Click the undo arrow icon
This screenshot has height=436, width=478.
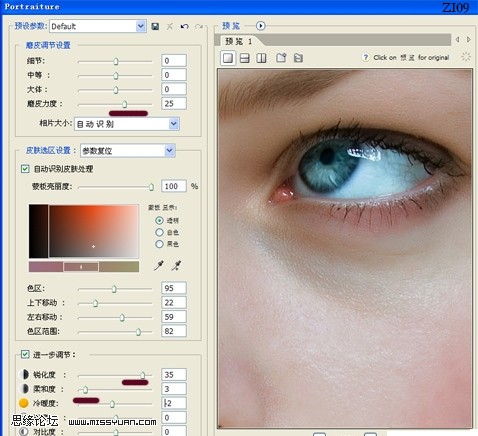pos(184,26)
